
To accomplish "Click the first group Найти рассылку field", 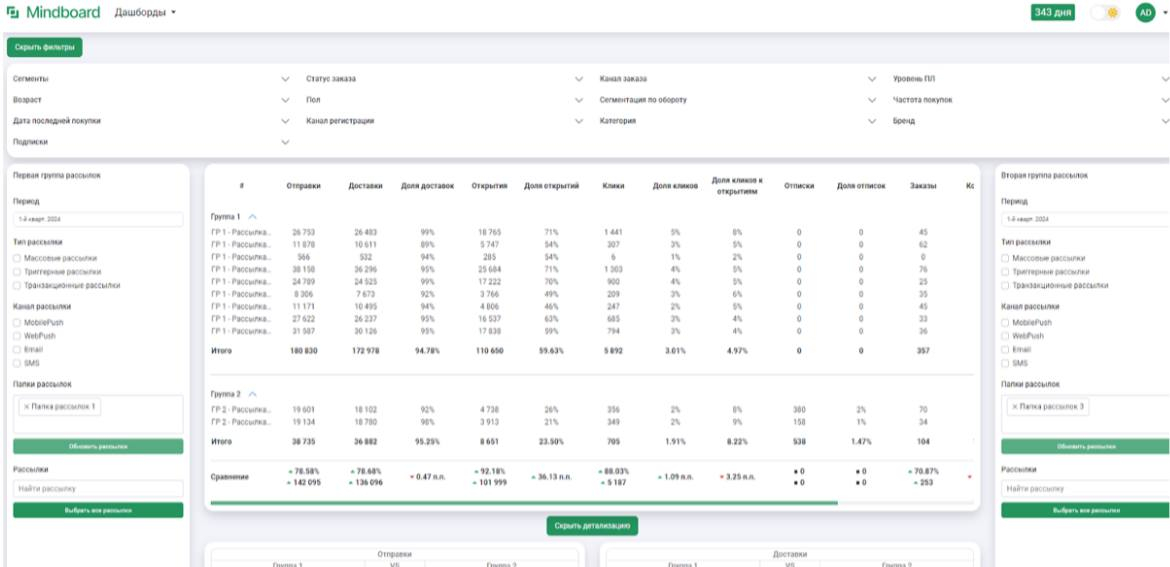I will [x=98, y=489].
